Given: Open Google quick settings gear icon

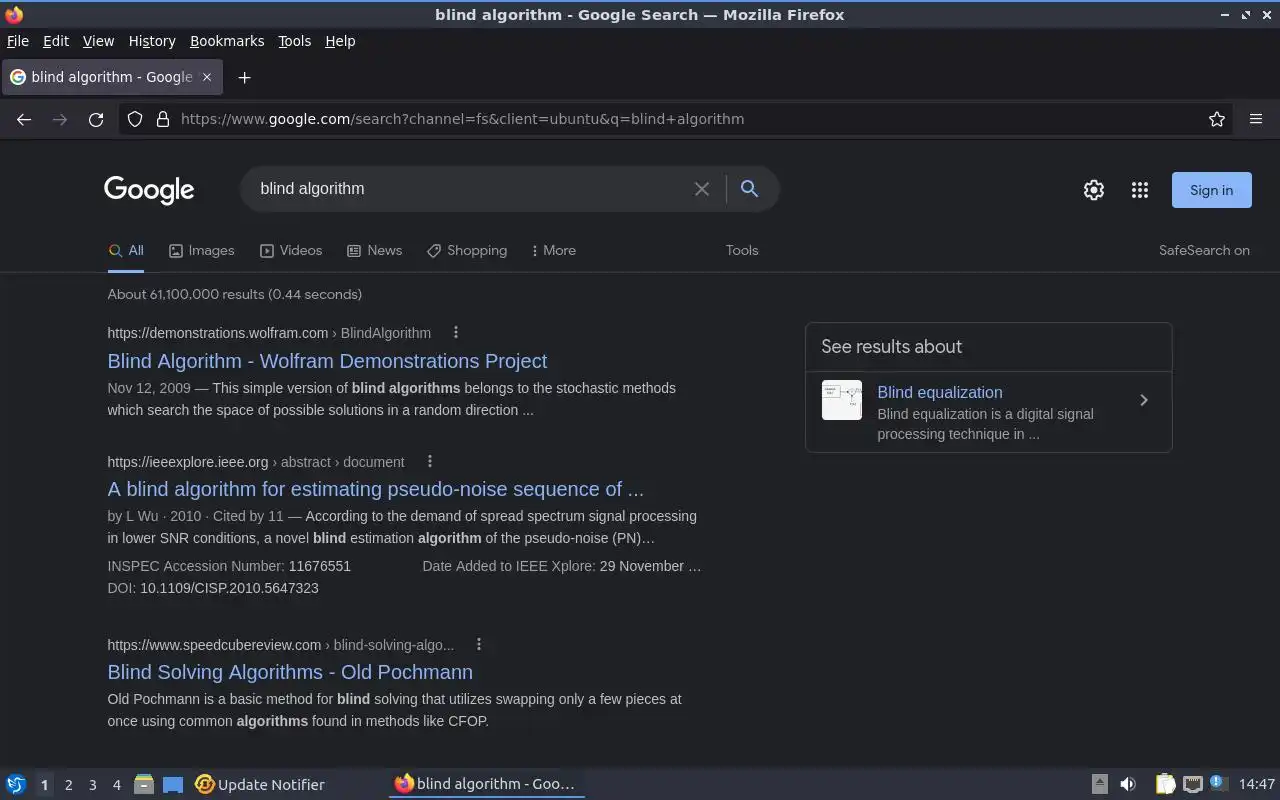Looking at the screenshot, I should (x=1094, y=190).
